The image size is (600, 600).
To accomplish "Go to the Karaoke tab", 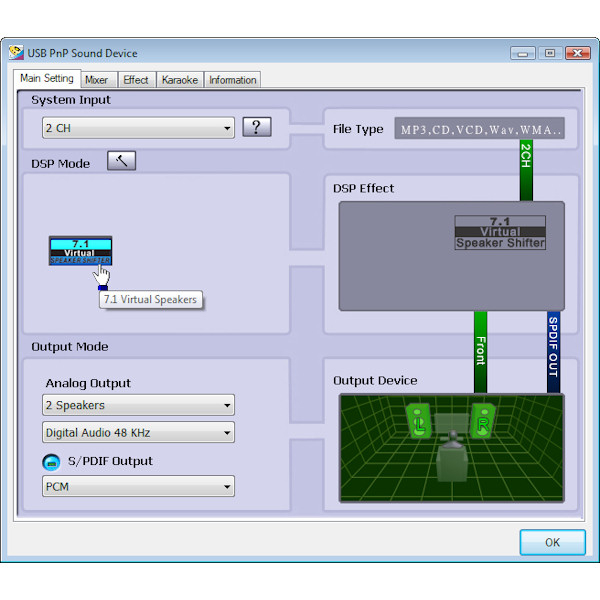I will [x=179, y=80].
